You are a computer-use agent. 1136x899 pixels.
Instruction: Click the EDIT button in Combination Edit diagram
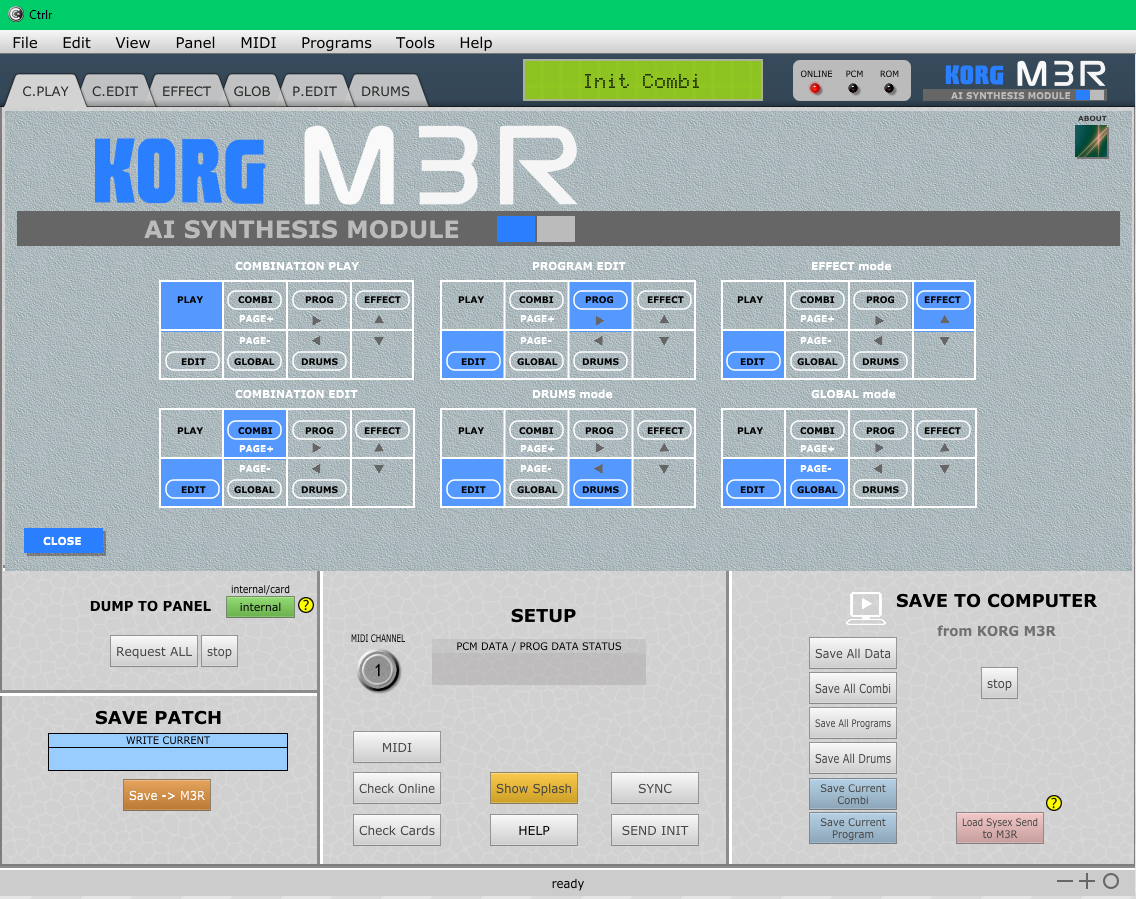point(193,490)
